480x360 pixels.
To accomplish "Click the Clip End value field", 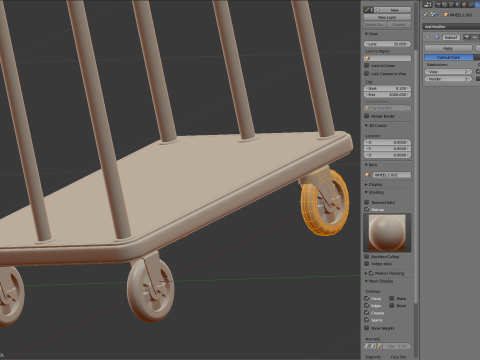I will pyautogui.click(x=387, y=94).
